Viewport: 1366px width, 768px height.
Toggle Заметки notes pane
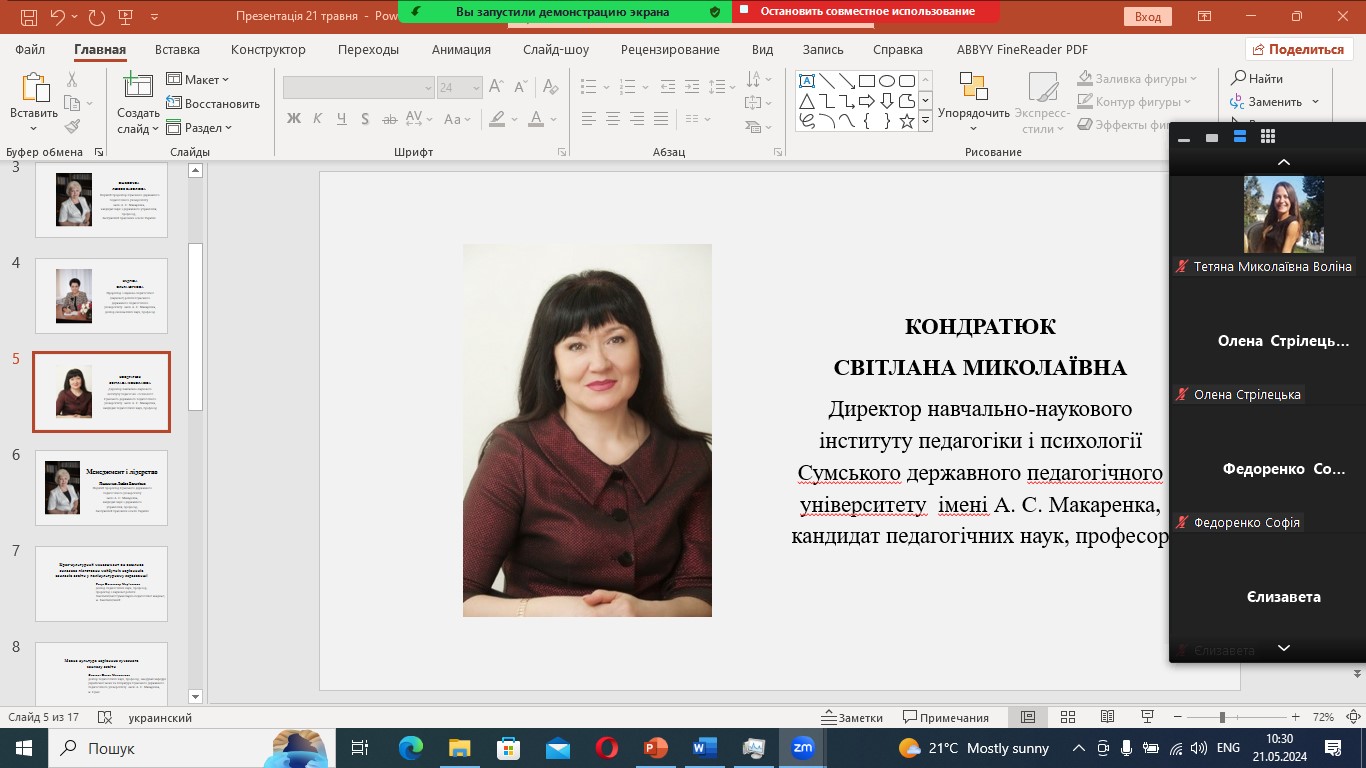(x=852, y=718)
